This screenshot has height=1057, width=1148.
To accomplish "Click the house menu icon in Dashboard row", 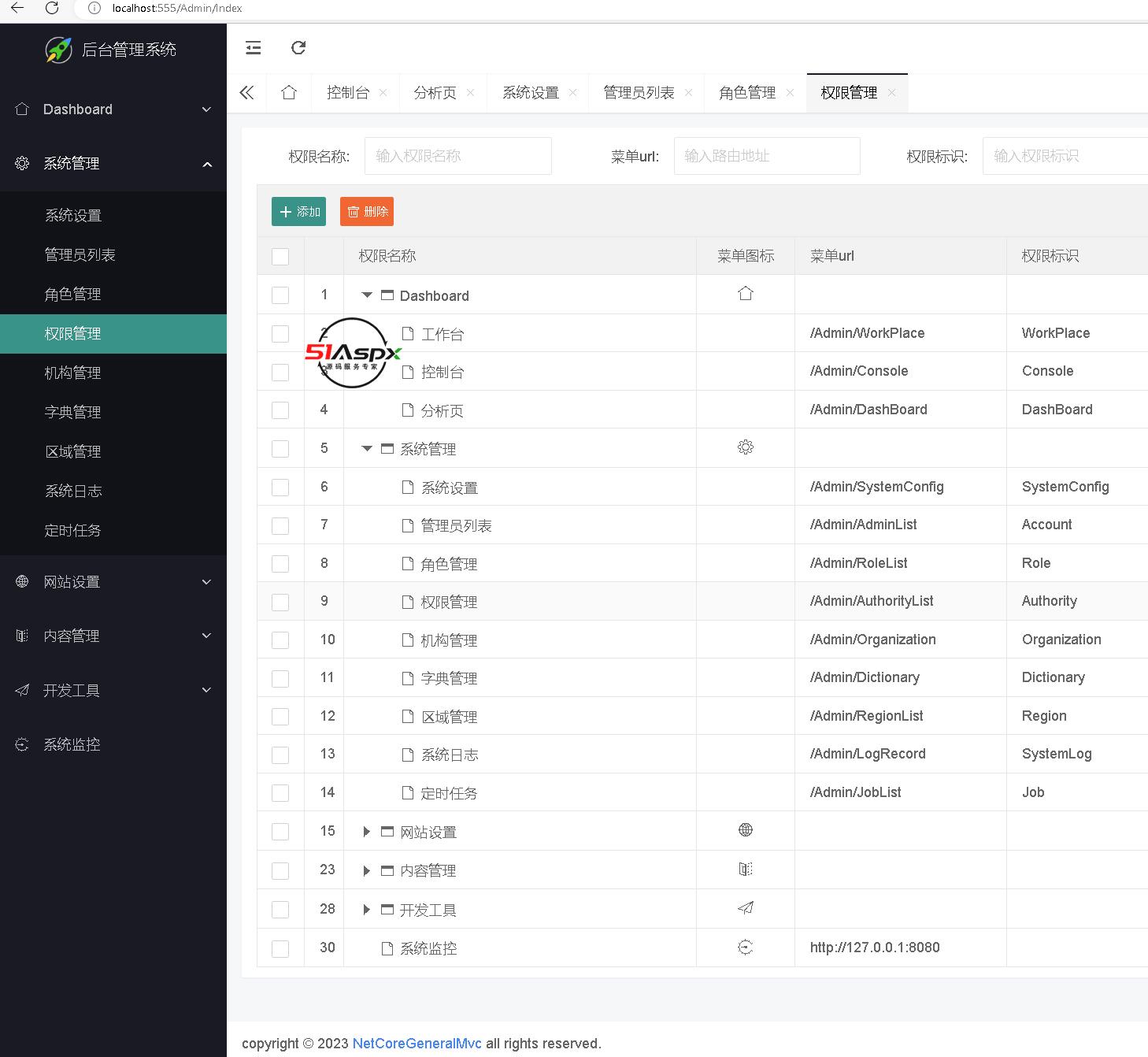I will pyautogui.click(x=746, y=294).
